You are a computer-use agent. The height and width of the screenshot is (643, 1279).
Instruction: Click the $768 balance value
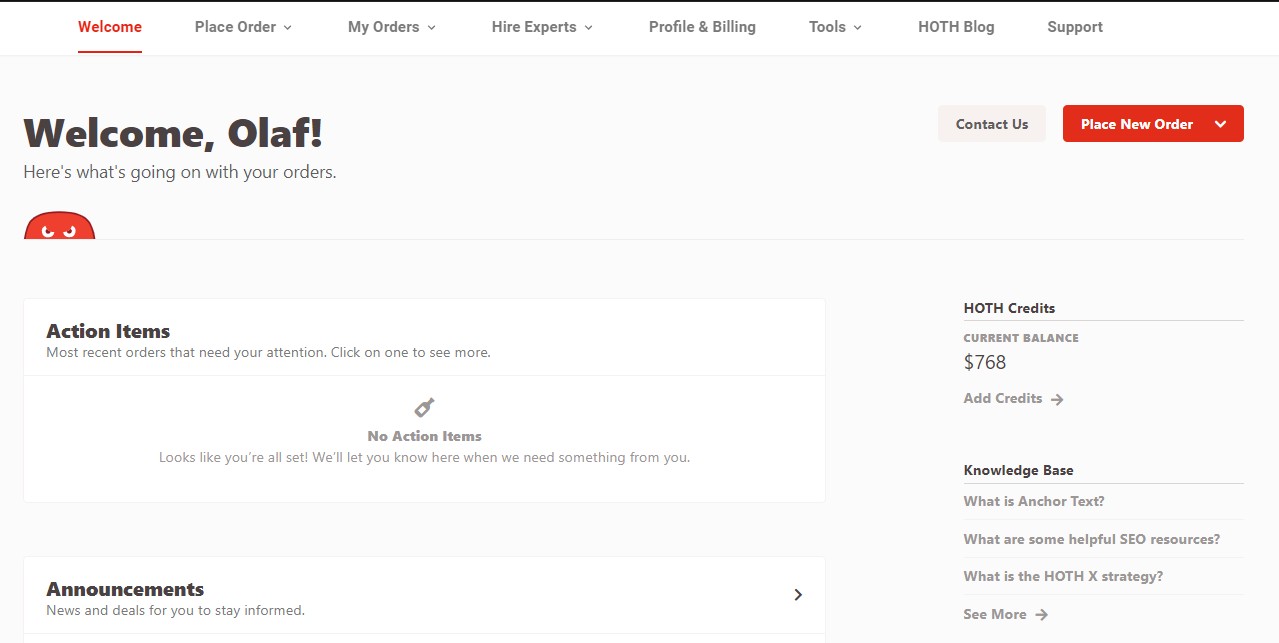click(985, 362)
